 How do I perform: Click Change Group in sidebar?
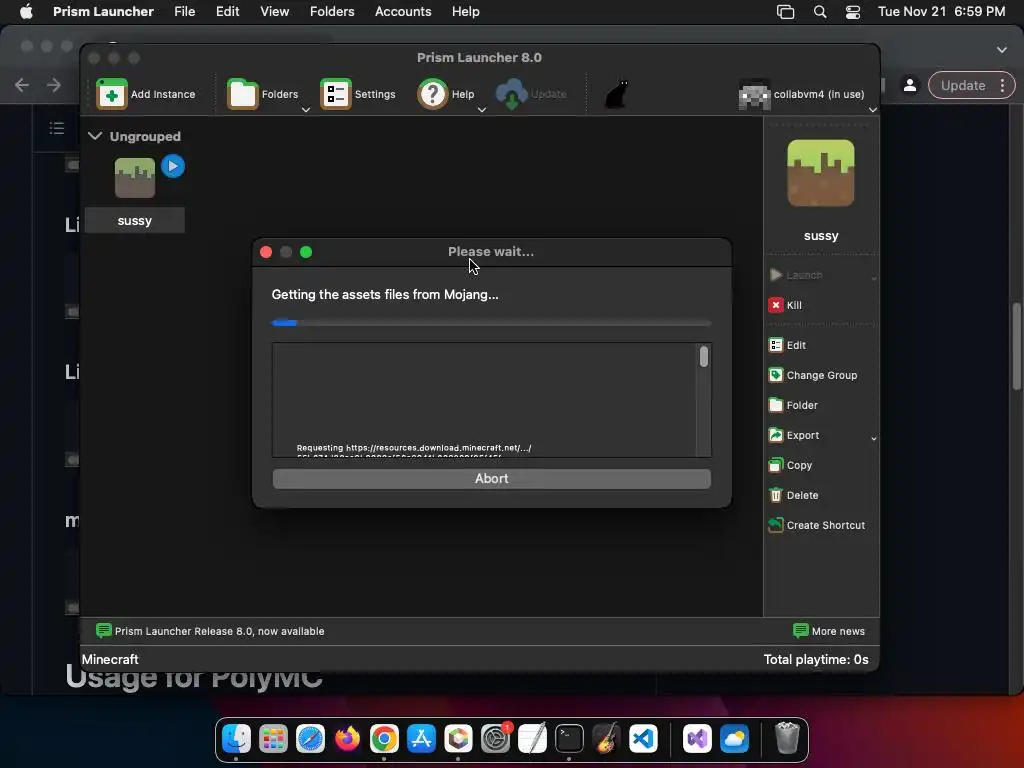point(813,375)
